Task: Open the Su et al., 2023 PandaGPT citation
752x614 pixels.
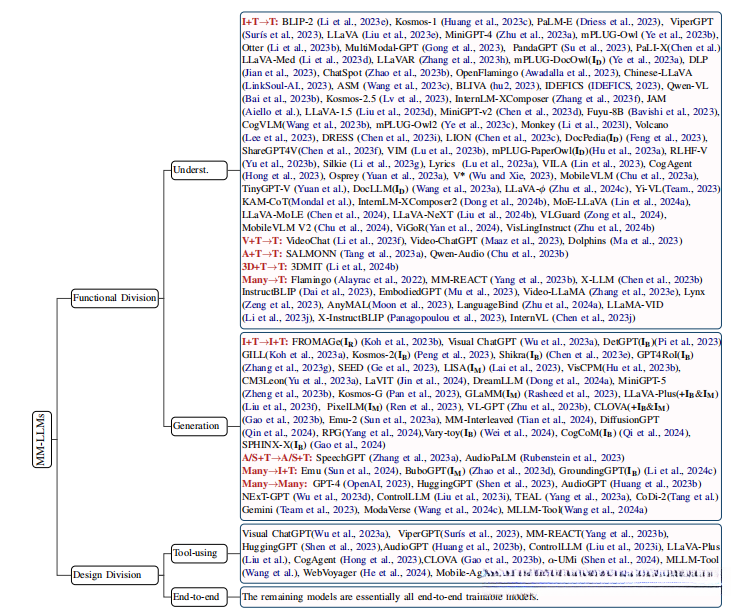Action: [x=595, y=48]
